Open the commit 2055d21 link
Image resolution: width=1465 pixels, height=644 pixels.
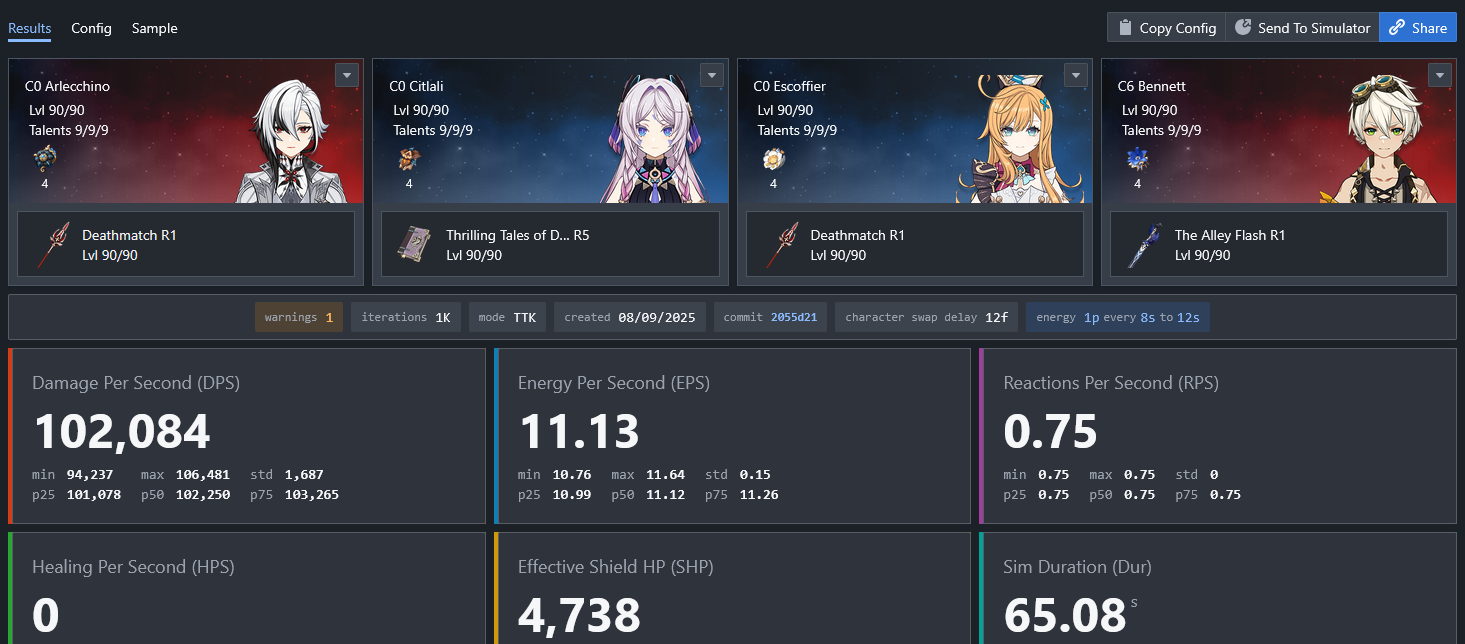(x=770, y=317)
